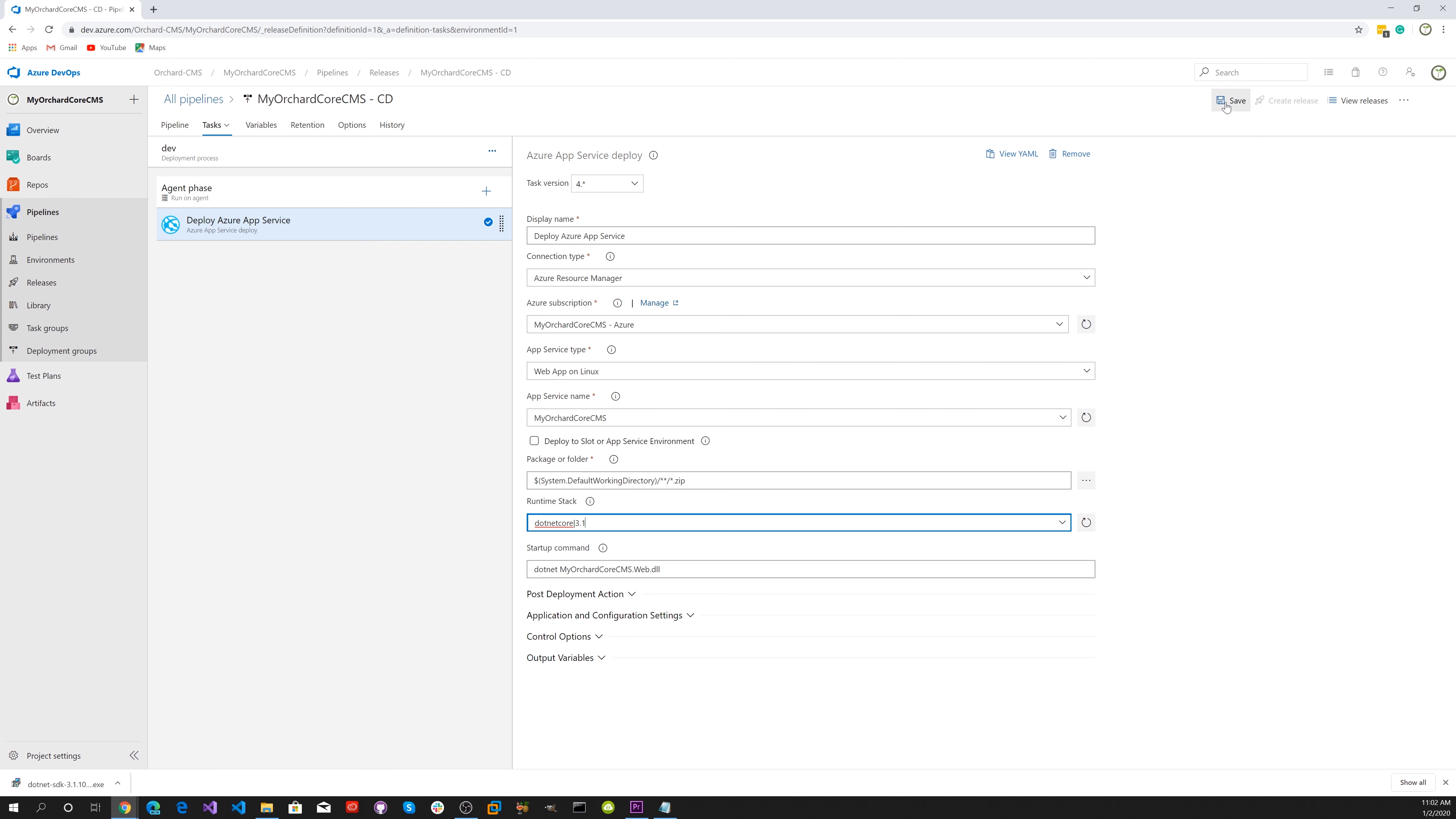Viewport: 1456px width, 819px height.
Task: Open the marketplace shopping bag icon
Action: coord(1356,72)
